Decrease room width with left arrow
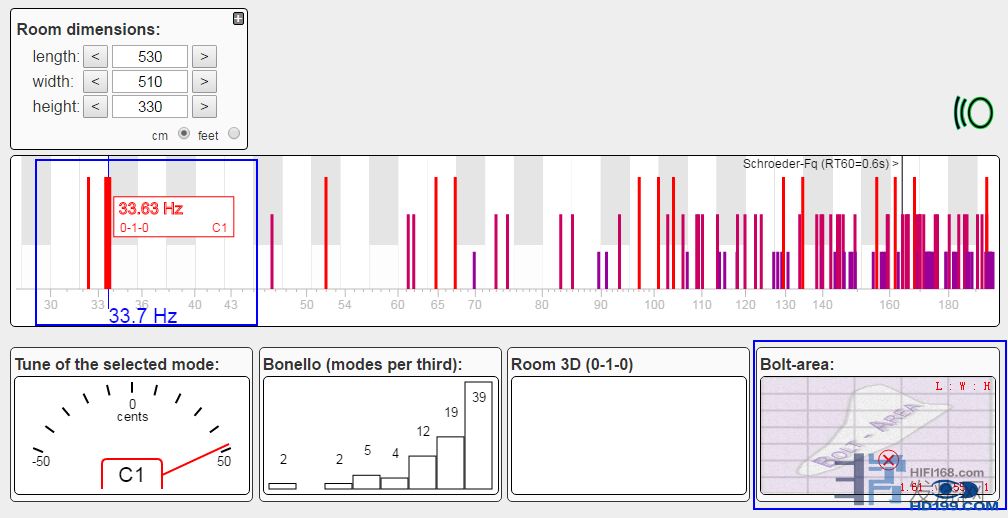Image resolution: width=1008 pixels, height=518 pixels. pos(95,82)
